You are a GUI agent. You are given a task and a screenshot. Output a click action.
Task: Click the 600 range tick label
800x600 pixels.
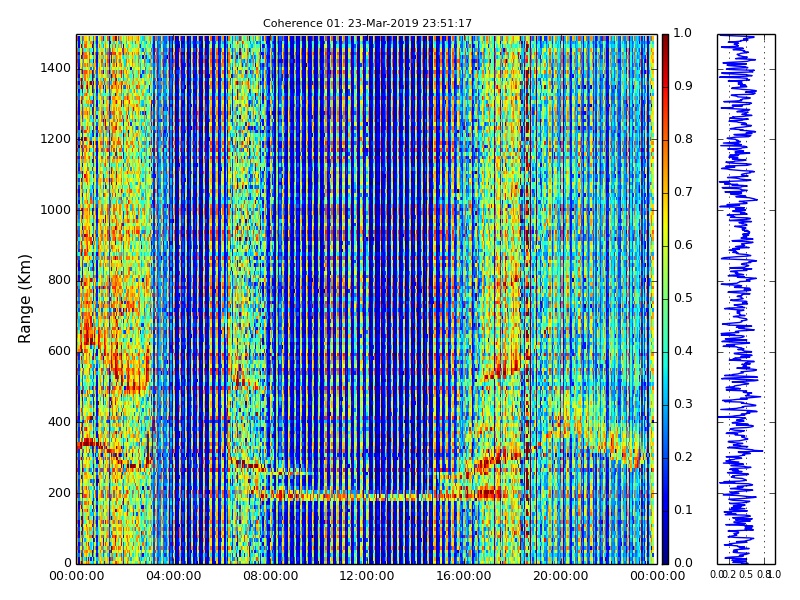click(x=59, y=351)
